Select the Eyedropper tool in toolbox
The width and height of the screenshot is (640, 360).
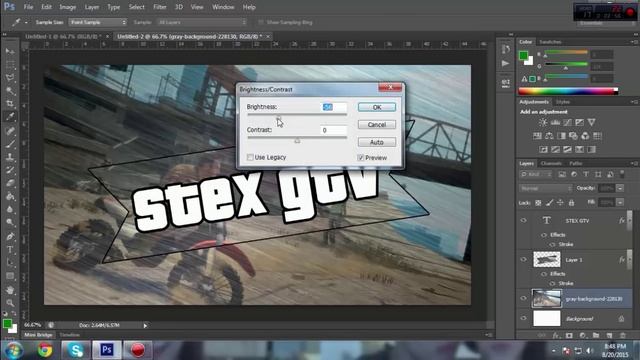(10, 117)
